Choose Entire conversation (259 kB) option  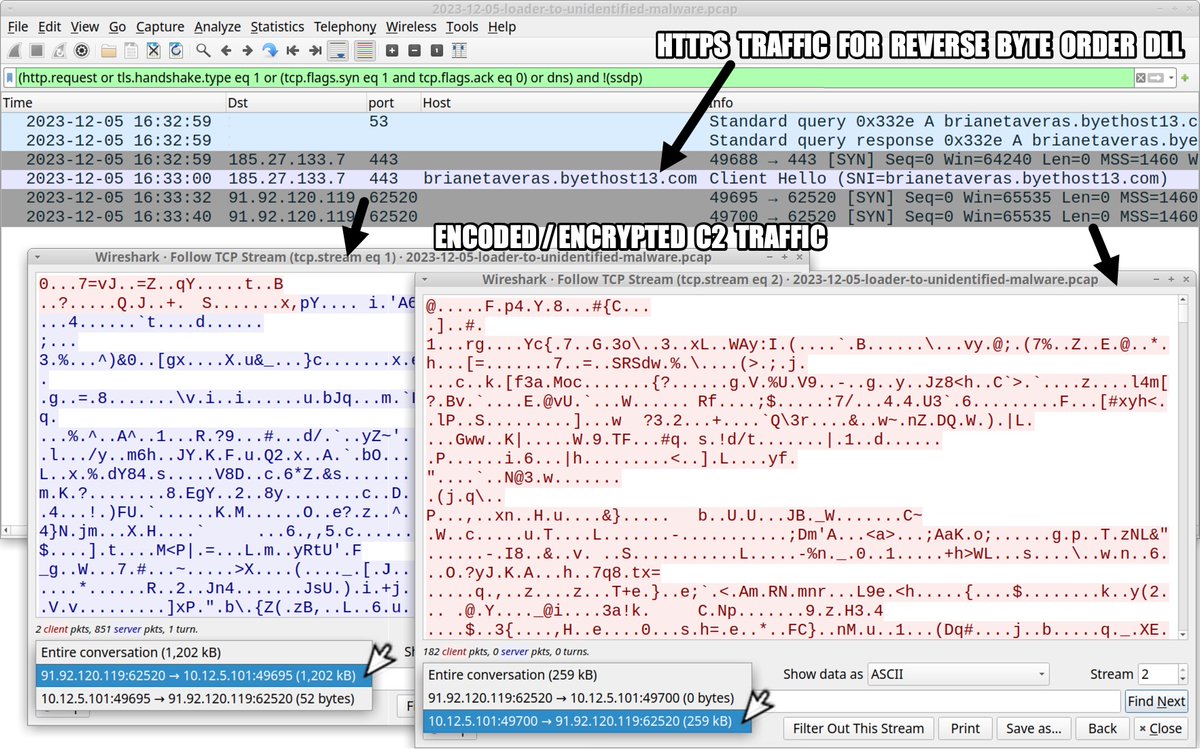point(586,674)
